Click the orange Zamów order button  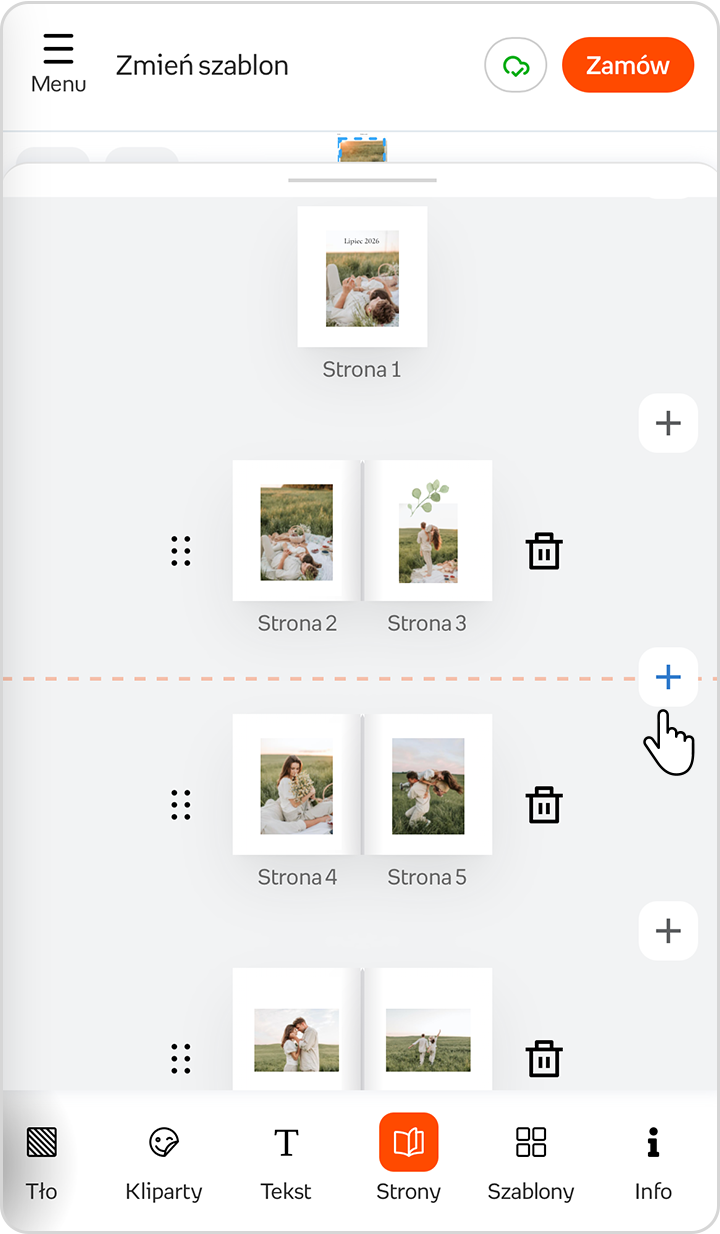[628, 66]
